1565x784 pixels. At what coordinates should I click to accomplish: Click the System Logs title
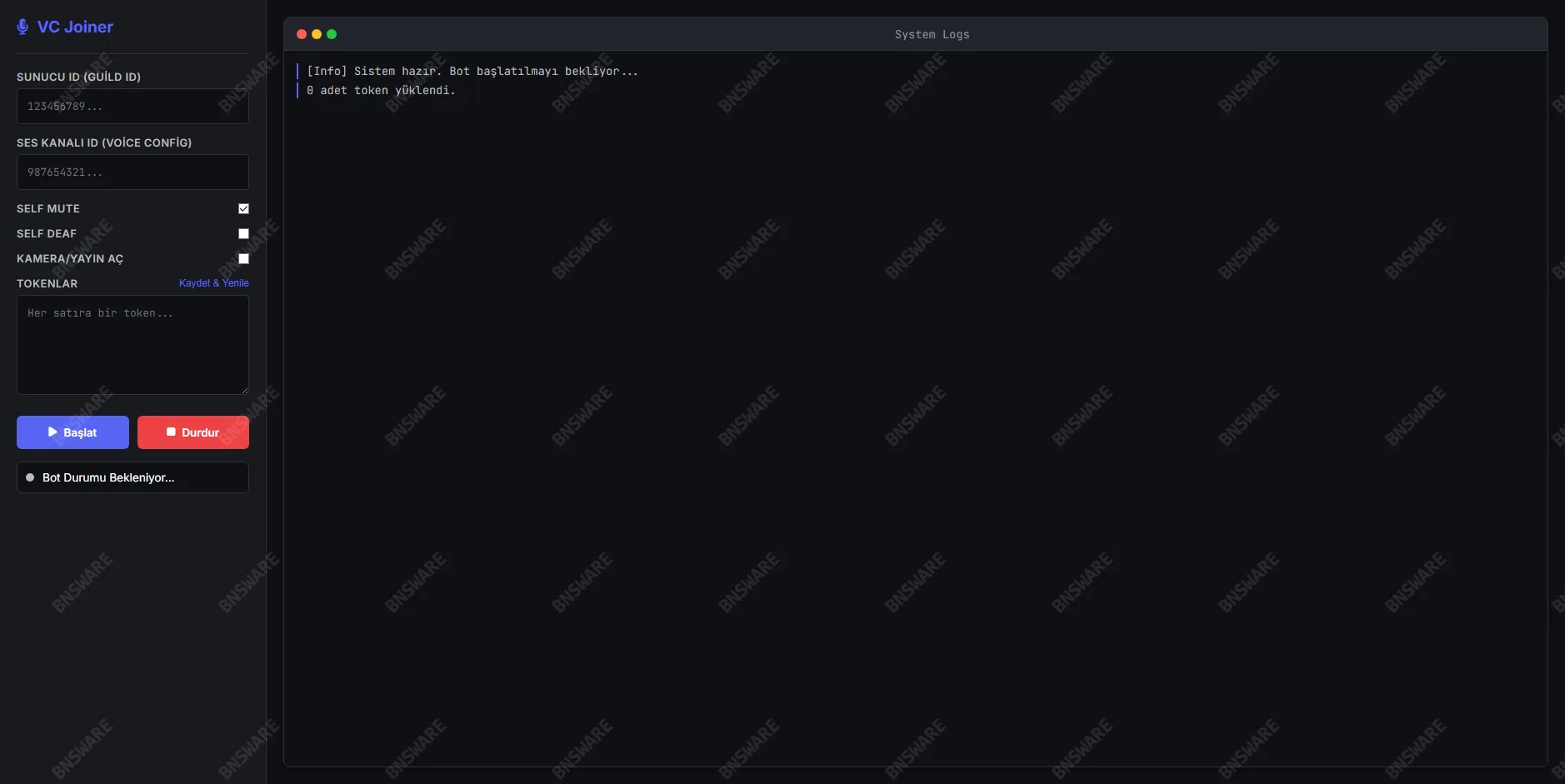point(932,34)
